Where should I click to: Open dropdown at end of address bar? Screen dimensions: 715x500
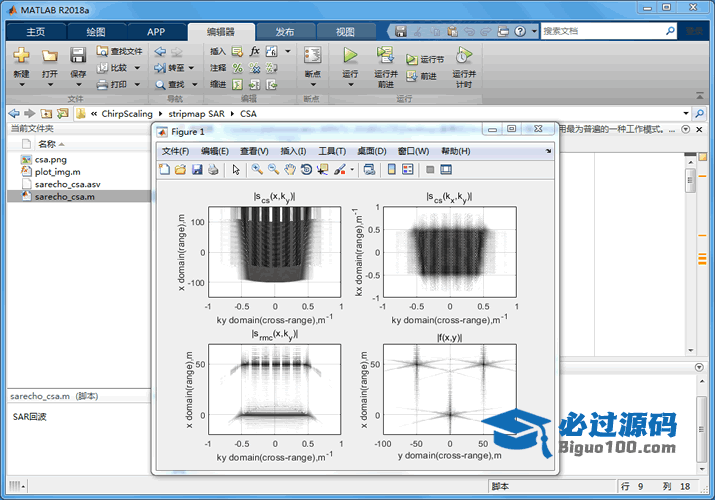686,114
